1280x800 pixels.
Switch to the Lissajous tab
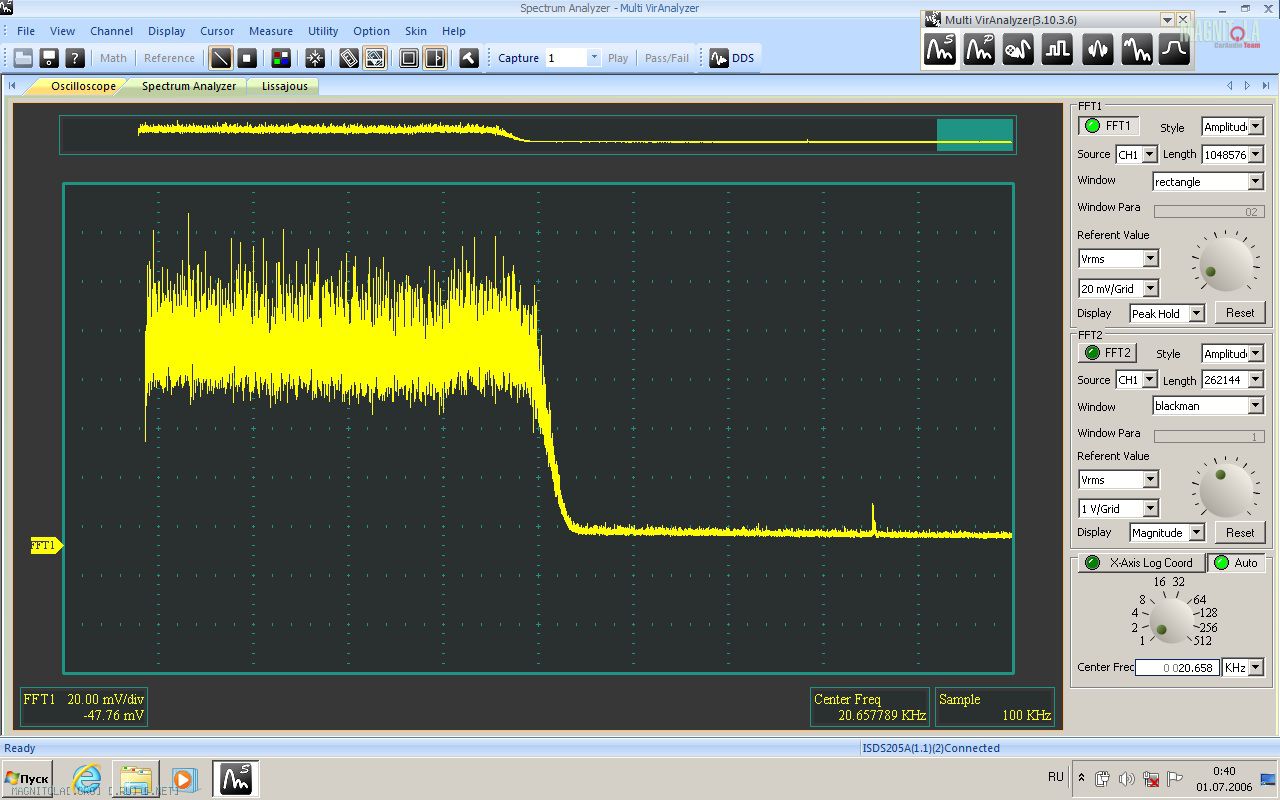285,86
